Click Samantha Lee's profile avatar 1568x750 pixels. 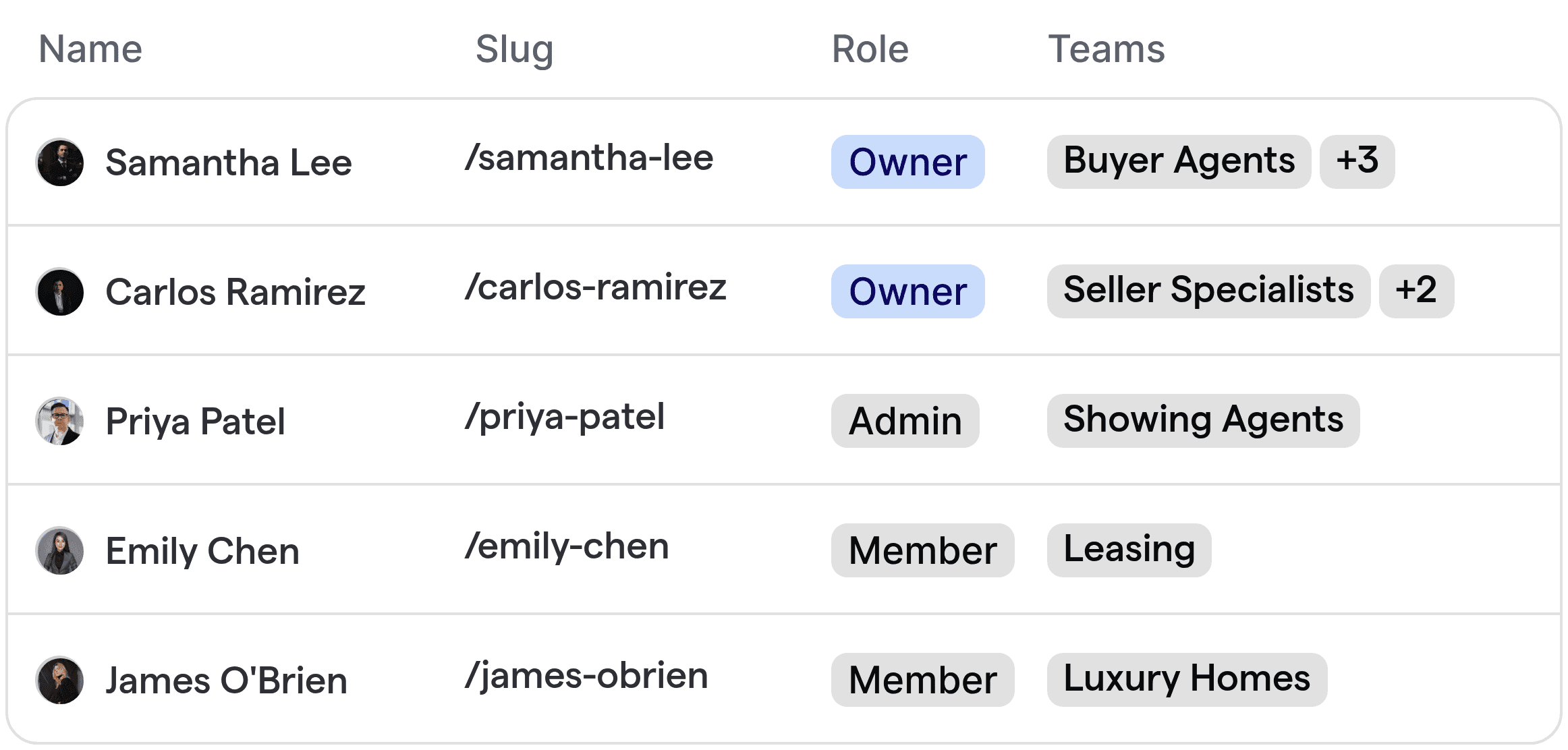[60, 162]
